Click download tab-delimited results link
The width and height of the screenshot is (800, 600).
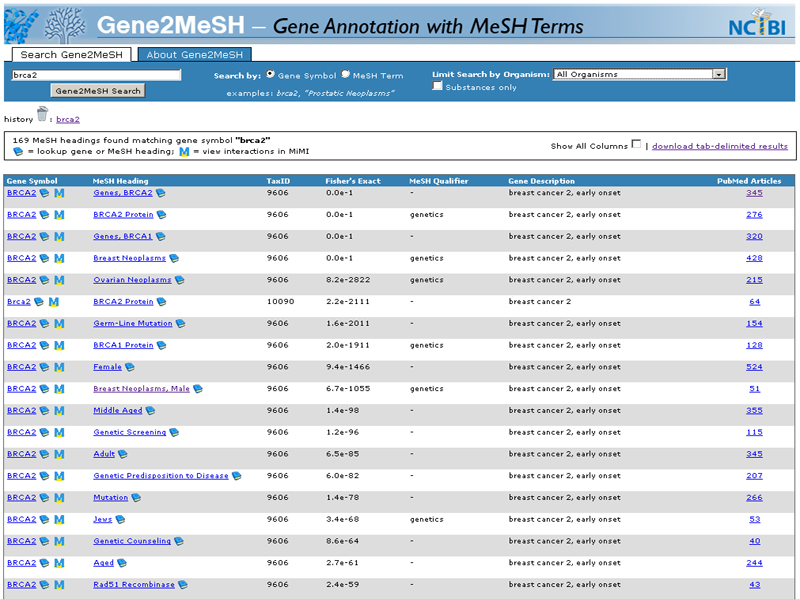click(x=720, y=146)
